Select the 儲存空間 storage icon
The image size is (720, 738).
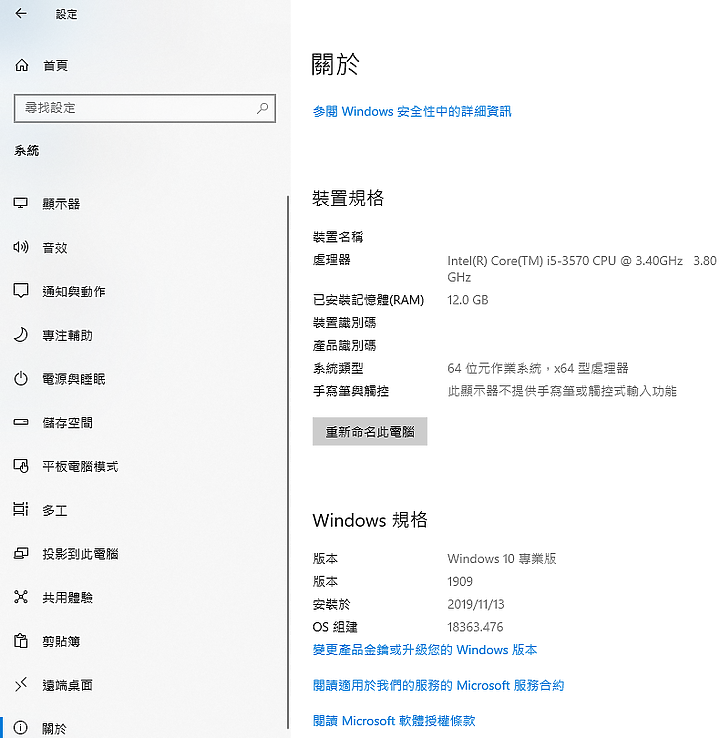click(21, 422)
